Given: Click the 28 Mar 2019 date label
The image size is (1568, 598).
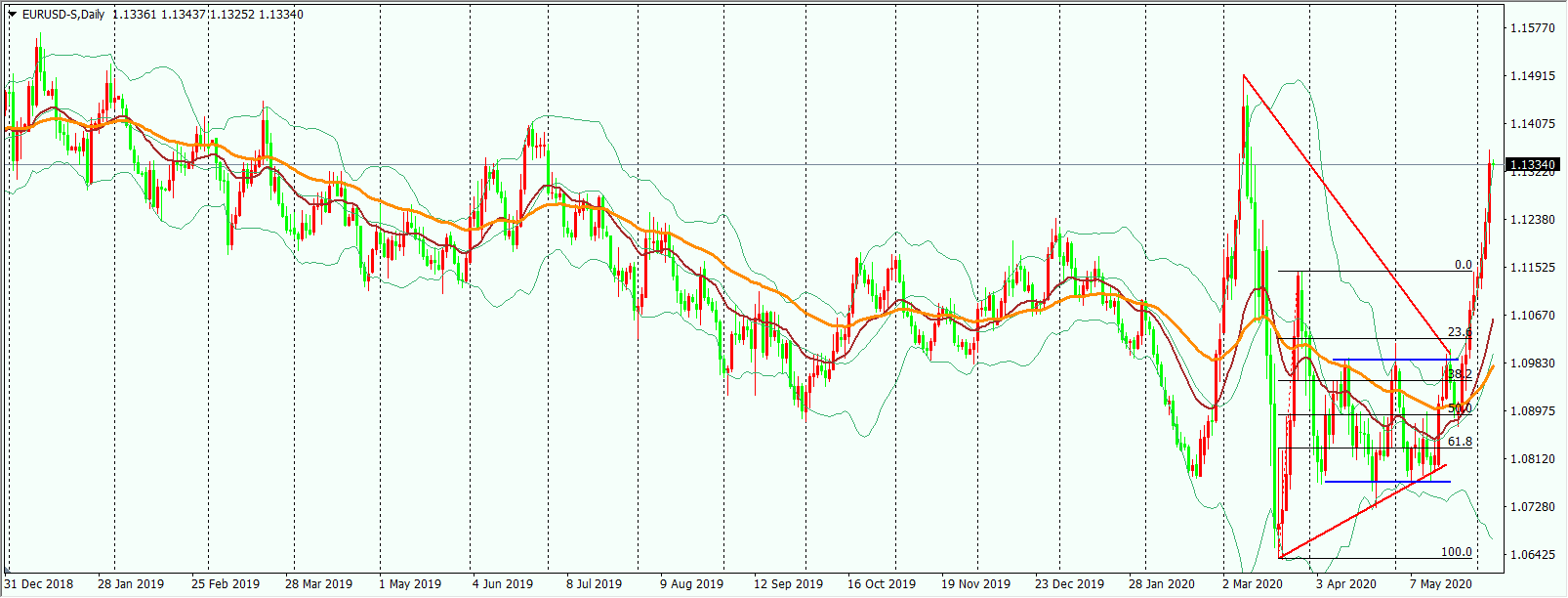Looking at the screenshot, I should coord(318,584).
